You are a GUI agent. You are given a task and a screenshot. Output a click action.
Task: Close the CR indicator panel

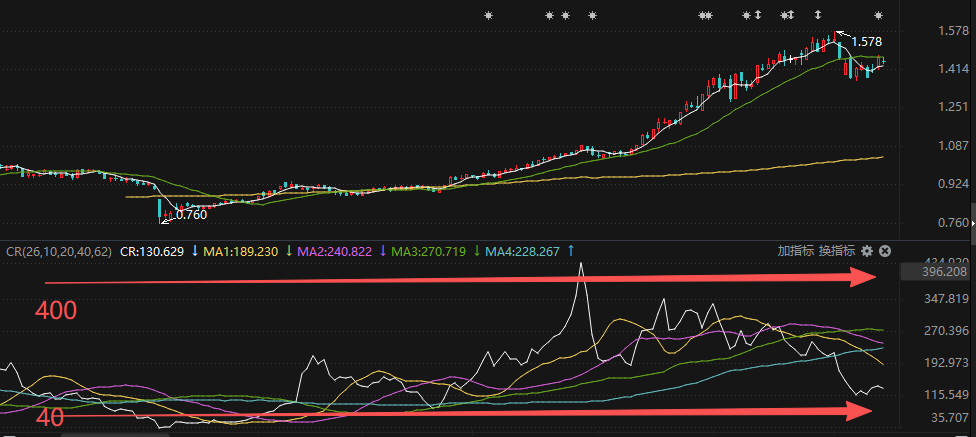884,251
